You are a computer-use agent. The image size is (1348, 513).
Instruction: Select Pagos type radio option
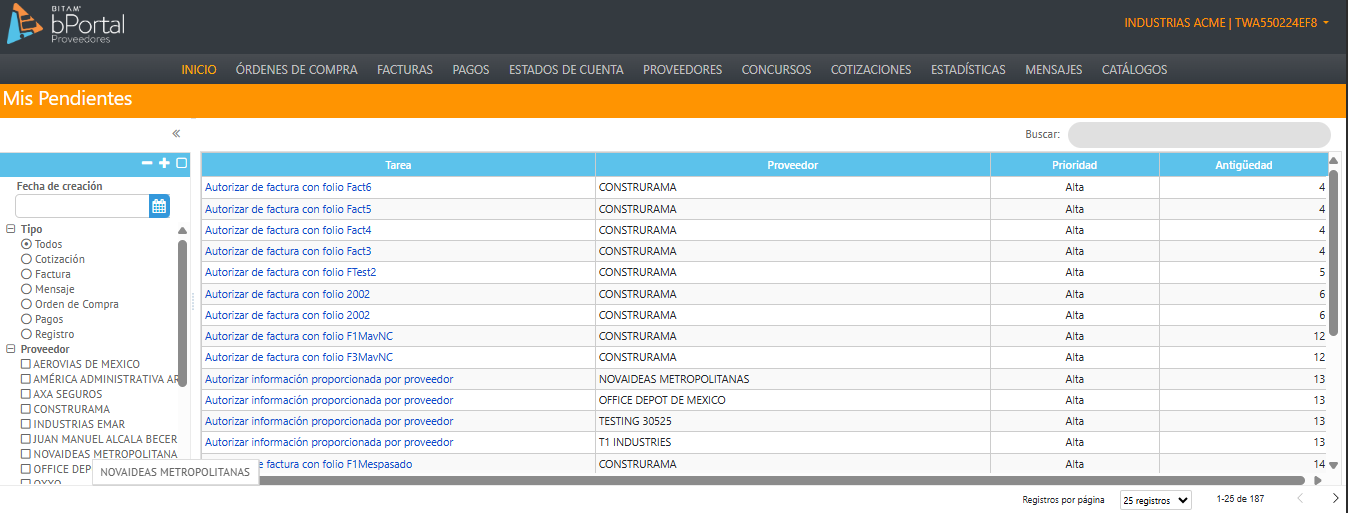coord(27,319)
